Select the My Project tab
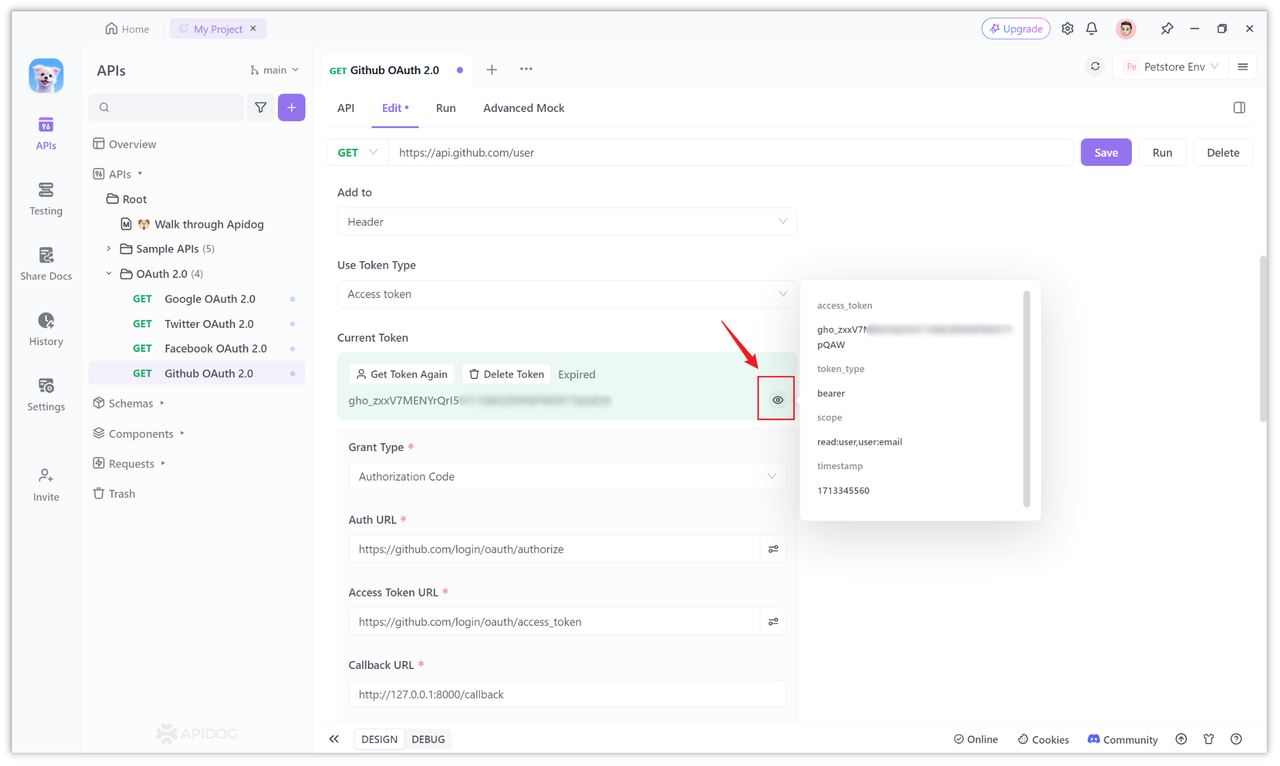This screenshot has height=766, width=1280. click(x=218, y=29)
